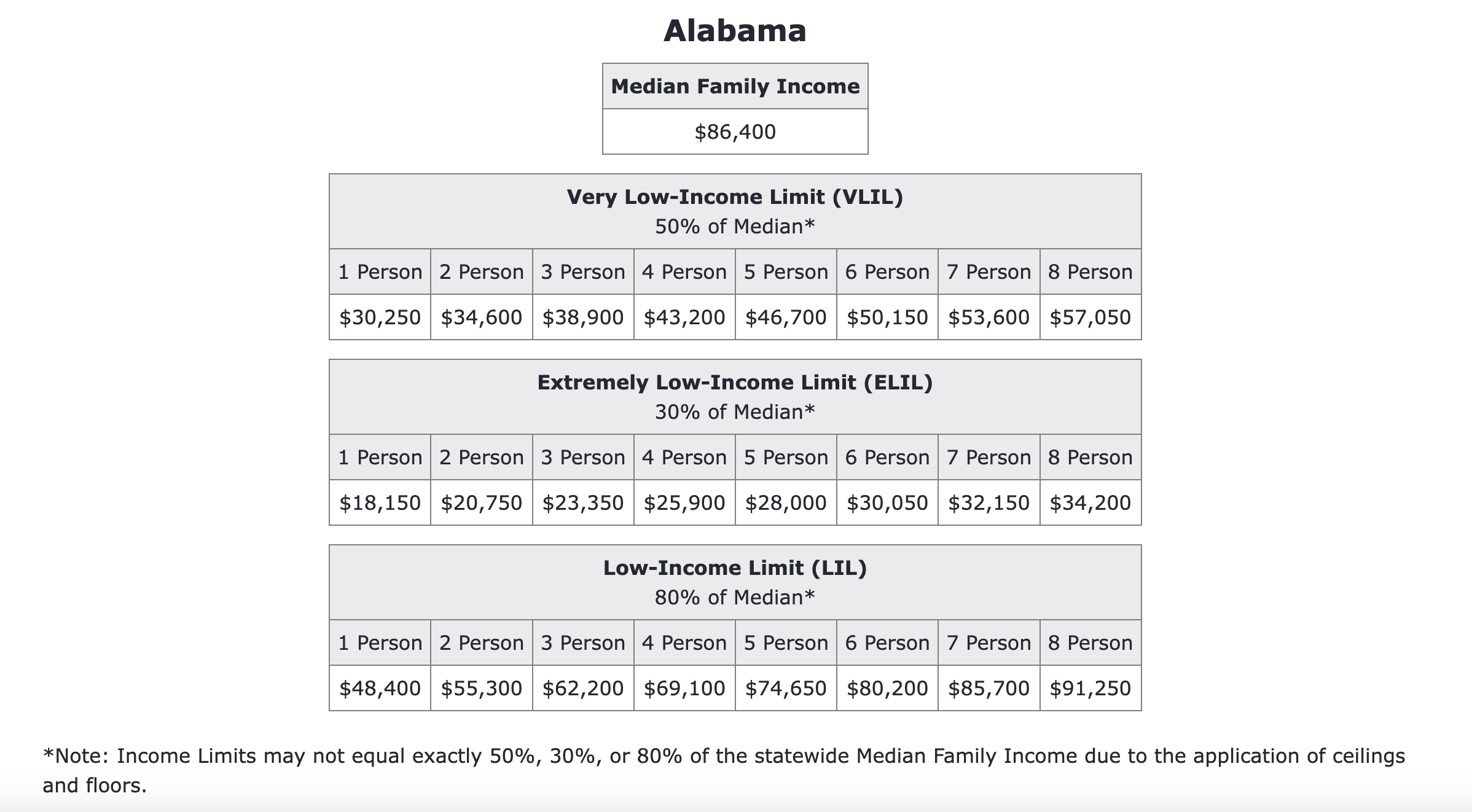Click the "8 Person" header in the VLIL table
Image resolution: width=1472 pixels, height=812 pixels.
pyautogui.click(x=1090, y=272)
